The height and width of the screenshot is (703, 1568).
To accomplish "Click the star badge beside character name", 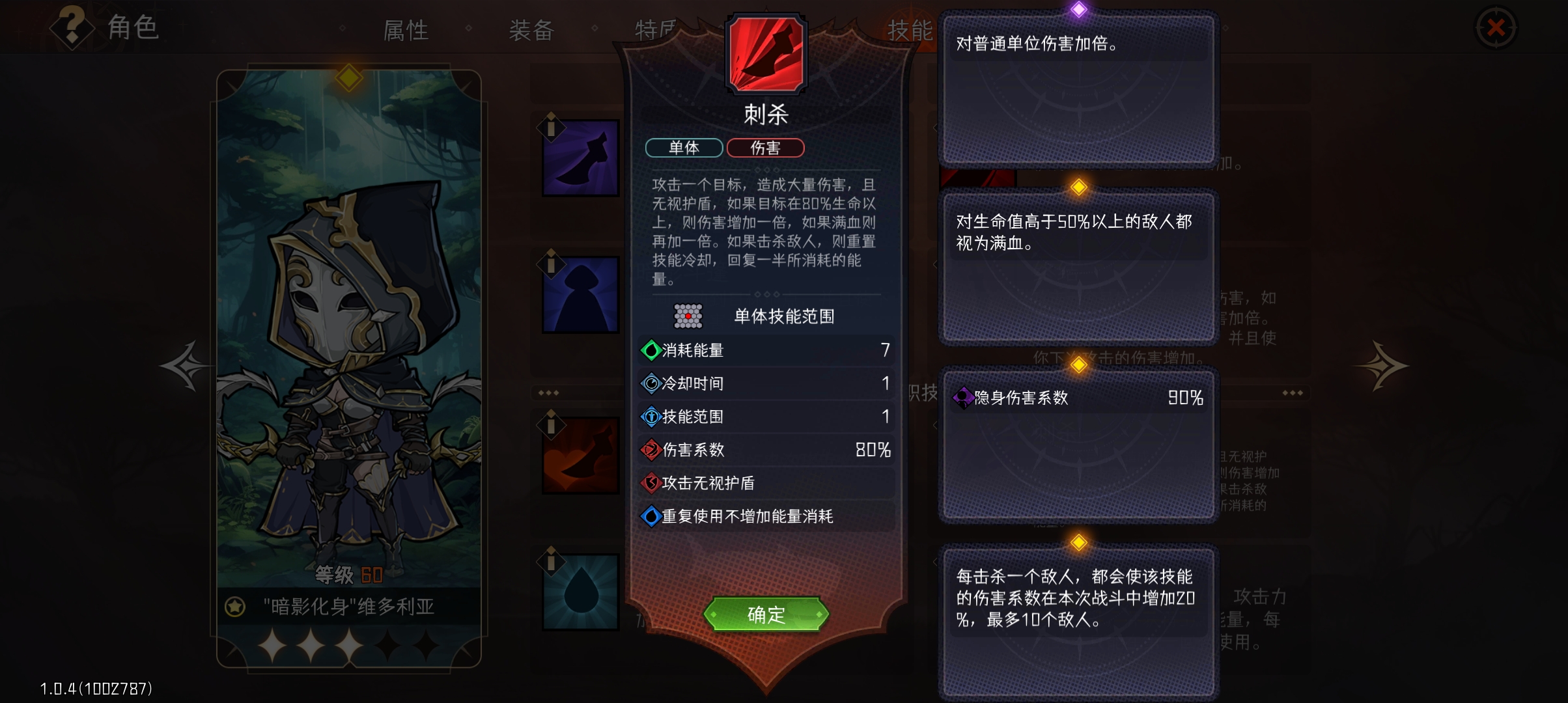I will click(235, 607).
